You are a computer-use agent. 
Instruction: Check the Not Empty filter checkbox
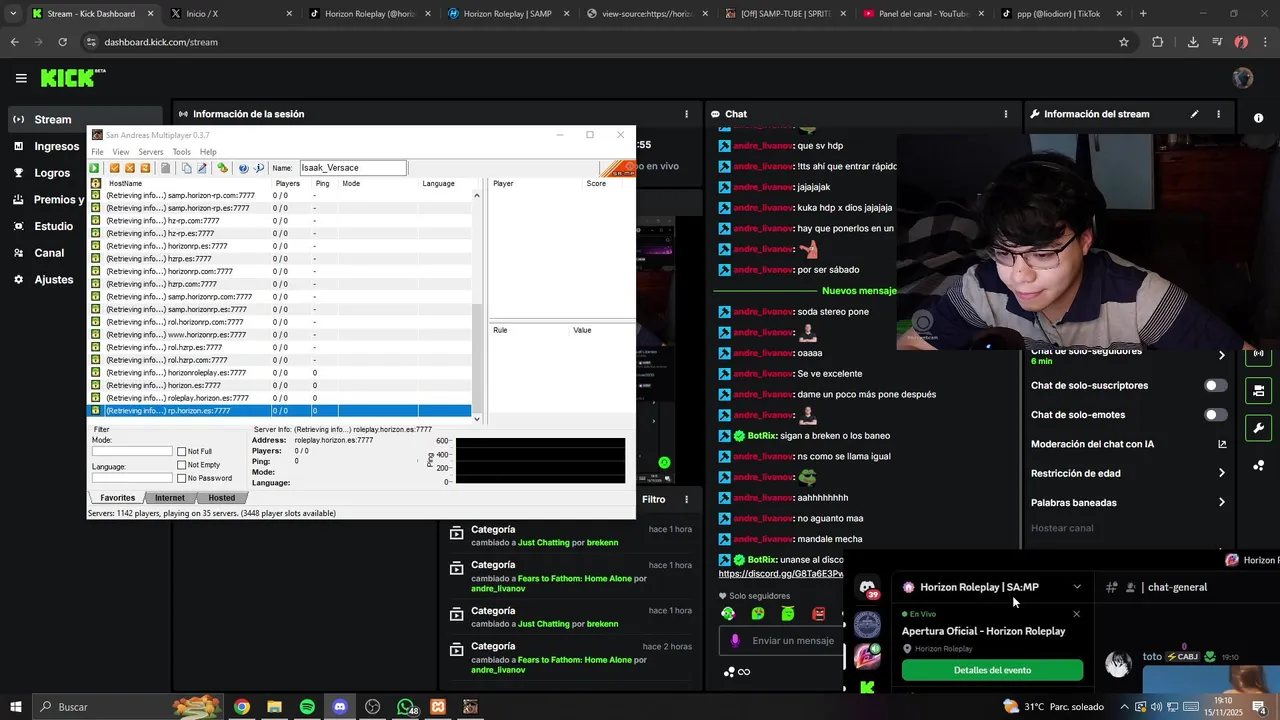pyautogui.click(x=182, y=465)
